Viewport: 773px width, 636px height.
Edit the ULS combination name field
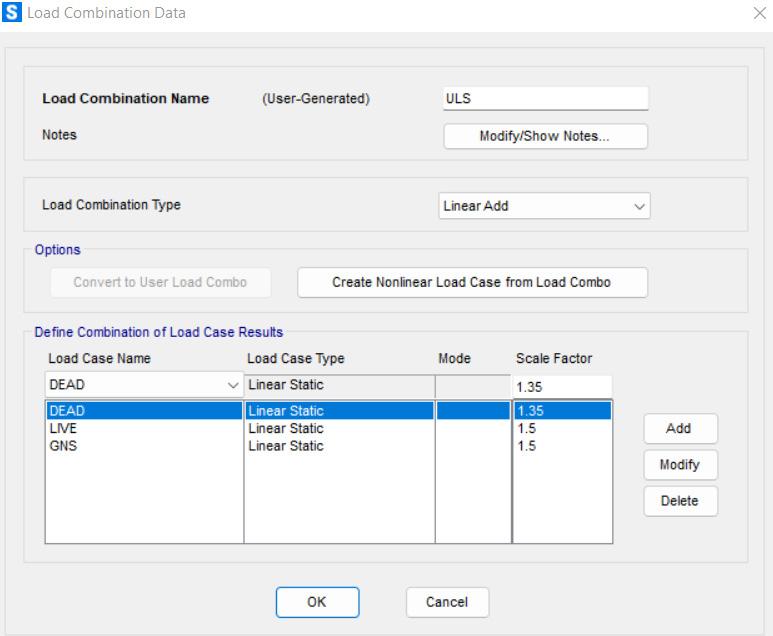point(545,99)
